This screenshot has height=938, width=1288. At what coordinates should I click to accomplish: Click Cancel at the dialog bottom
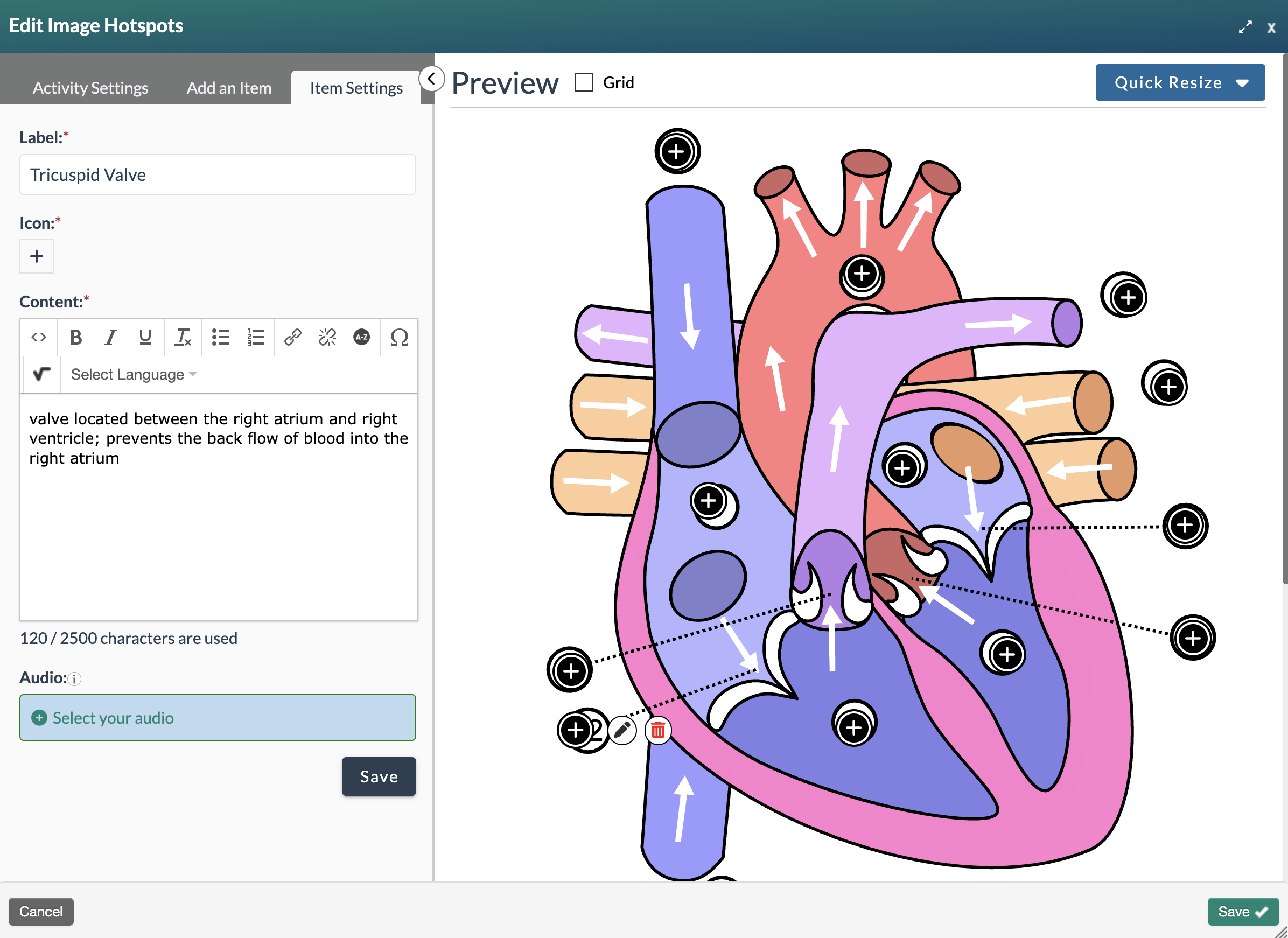tap(41, 911)
